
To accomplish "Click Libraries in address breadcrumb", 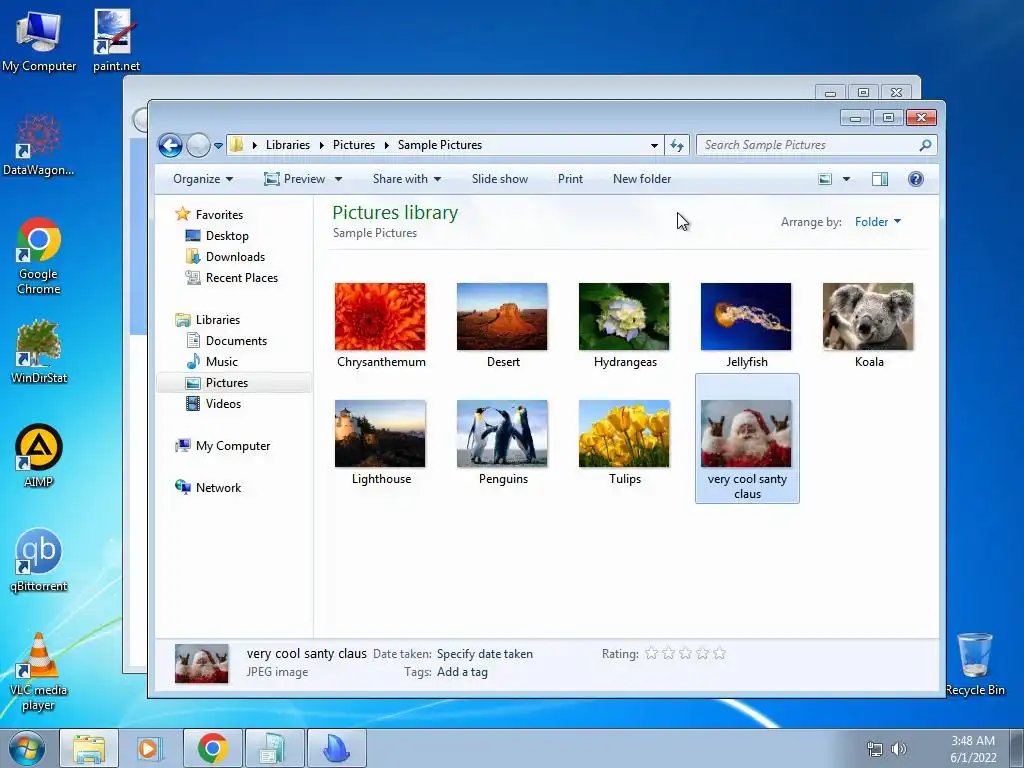I will click(287, 145).
